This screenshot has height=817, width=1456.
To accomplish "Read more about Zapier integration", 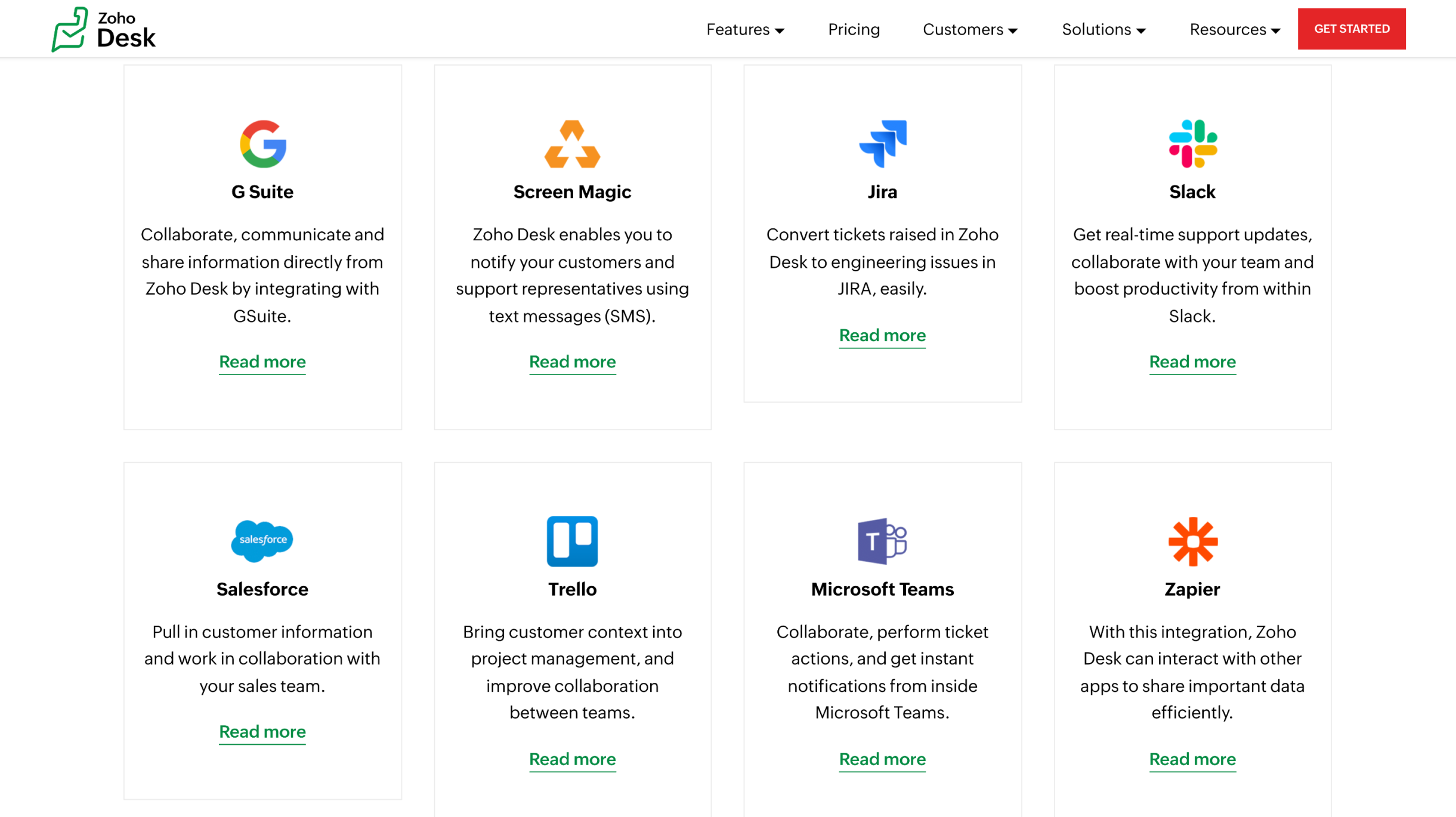I will [x=1192, y=759].
